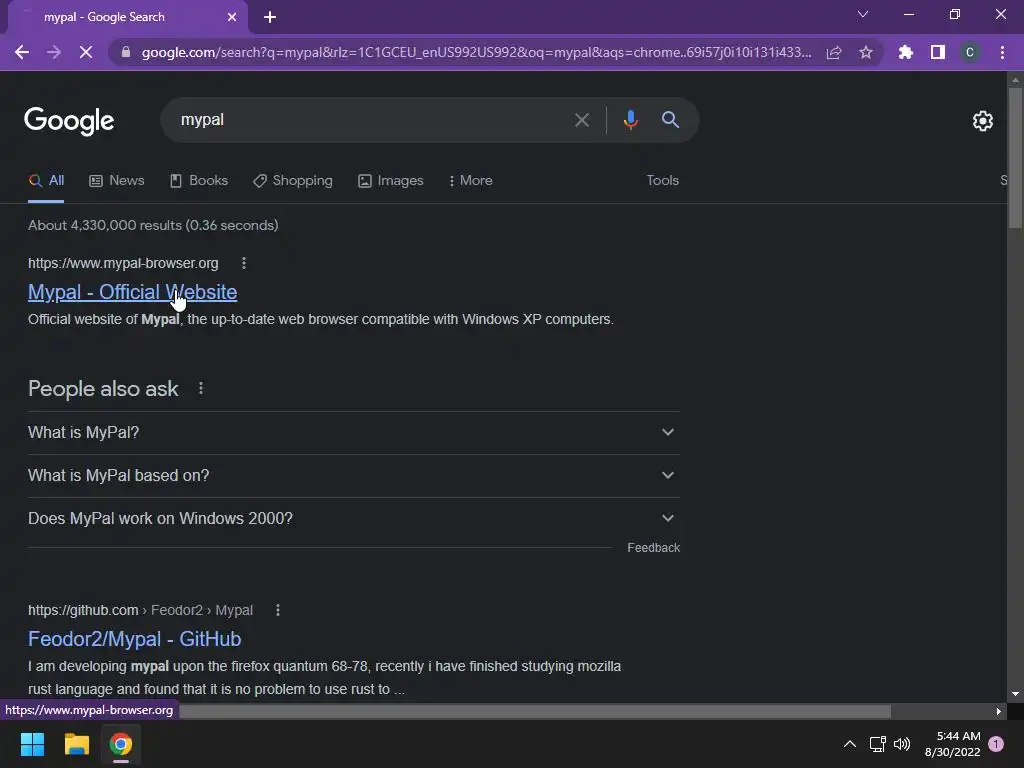Click the browser forward arrow
Screen dimensions: 1024x768
pyautogui.click(x=54, y=52)
